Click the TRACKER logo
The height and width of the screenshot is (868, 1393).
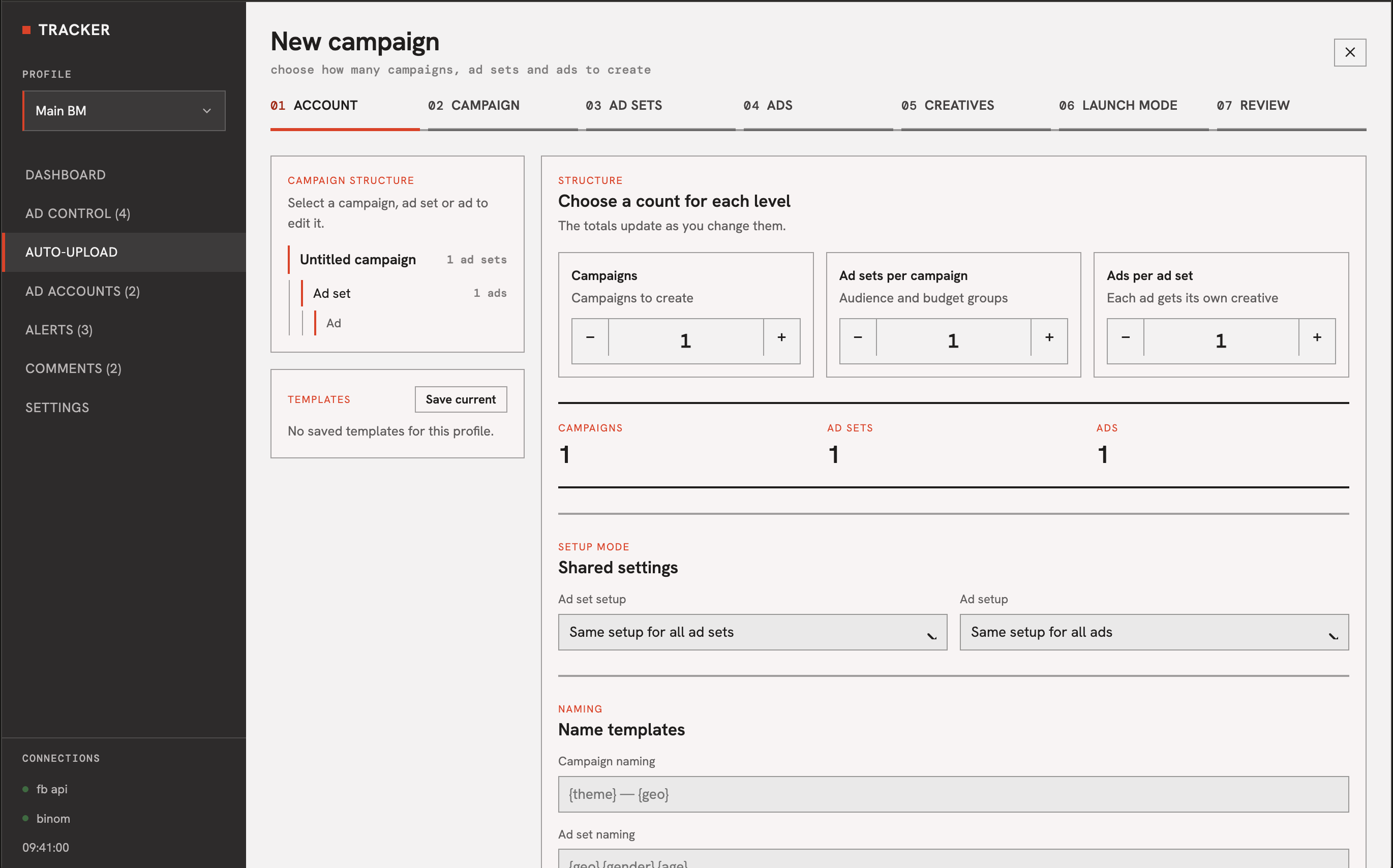pyautogui.click(x=66, y=30)
